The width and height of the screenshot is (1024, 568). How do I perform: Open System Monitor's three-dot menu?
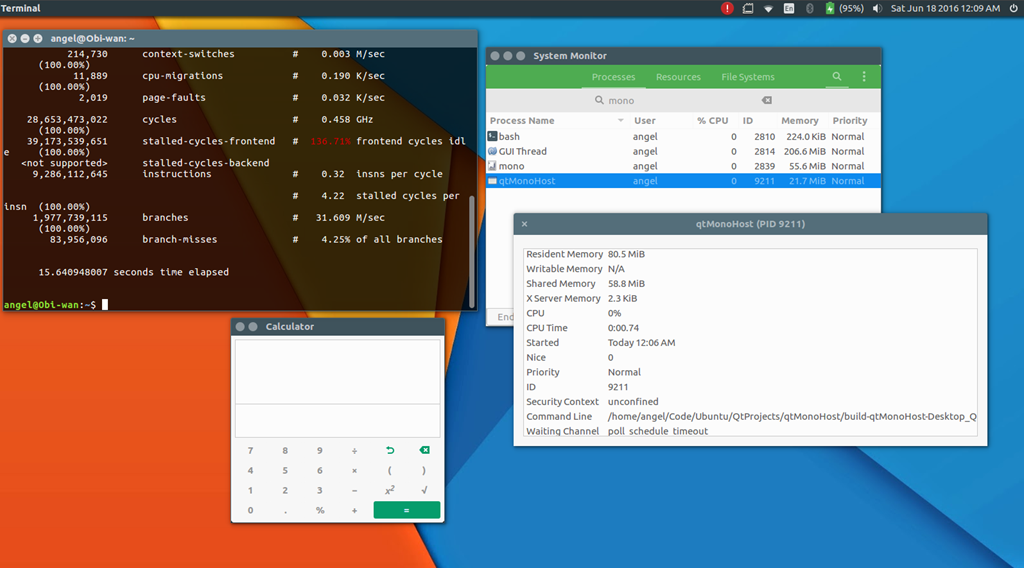tap(864, 77)
